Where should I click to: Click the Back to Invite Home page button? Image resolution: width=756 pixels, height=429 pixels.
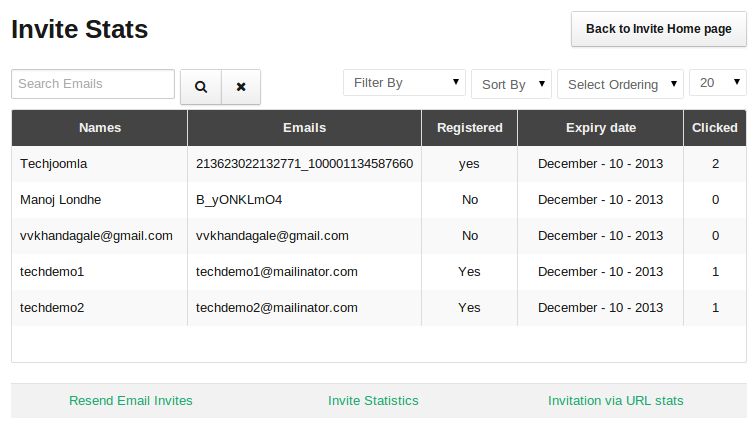pyautogui.click(x=658, y=29)
